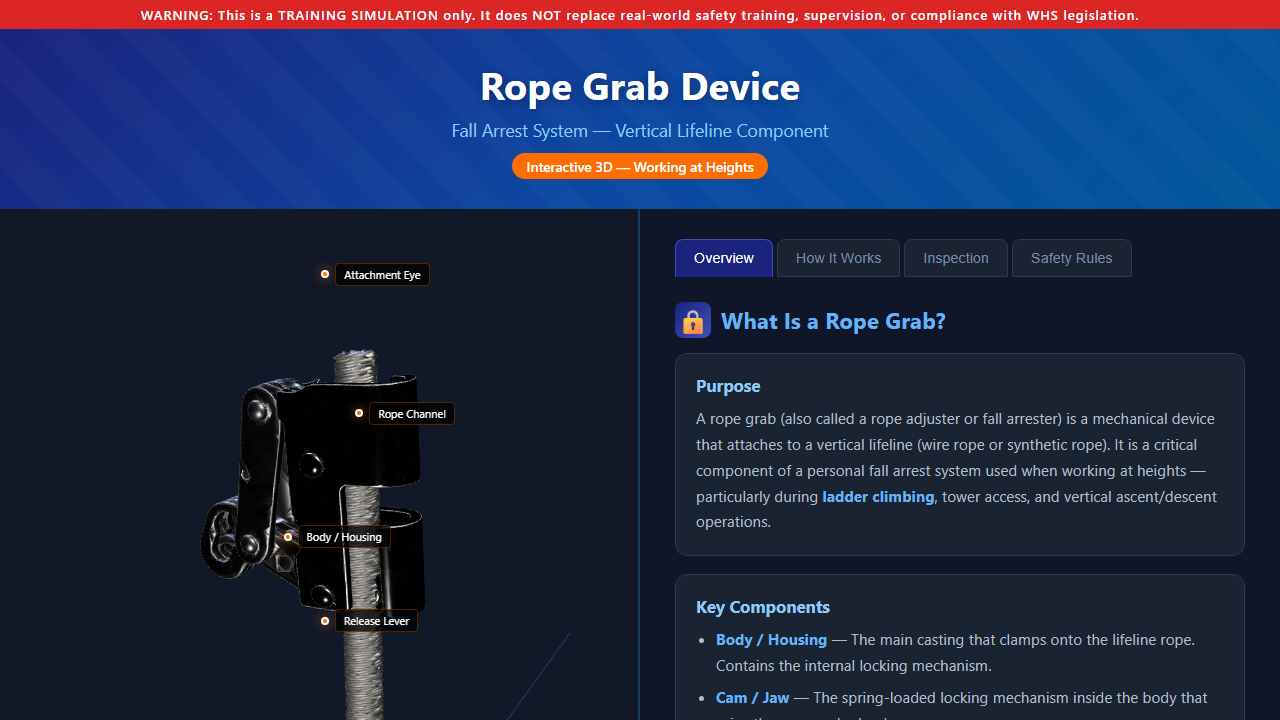Image resolution: width=1280 pixels, height=720 pixels.
Task: Click the Rope Grab Device title
Action: (640, 86)
